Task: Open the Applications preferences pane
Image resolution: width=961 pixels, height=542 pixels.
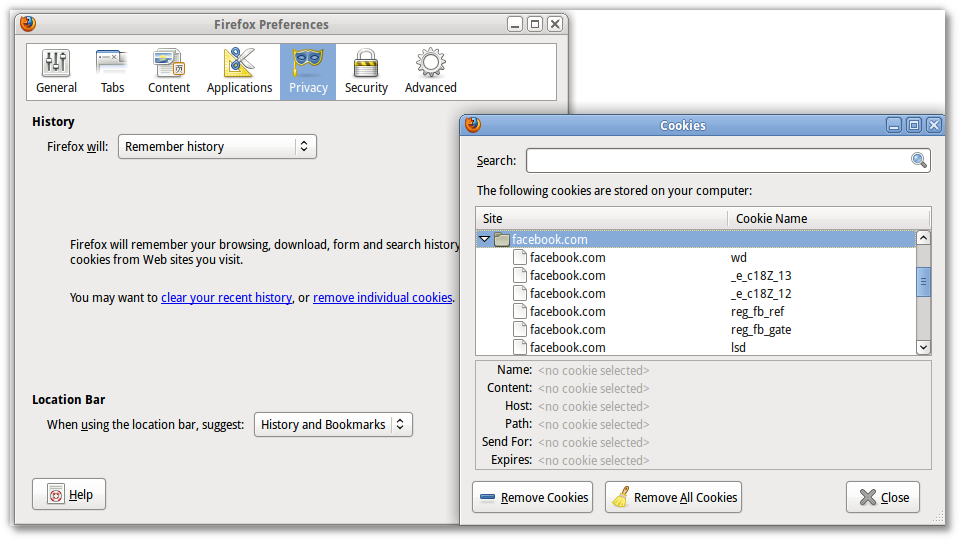Action: pos(239,72)
